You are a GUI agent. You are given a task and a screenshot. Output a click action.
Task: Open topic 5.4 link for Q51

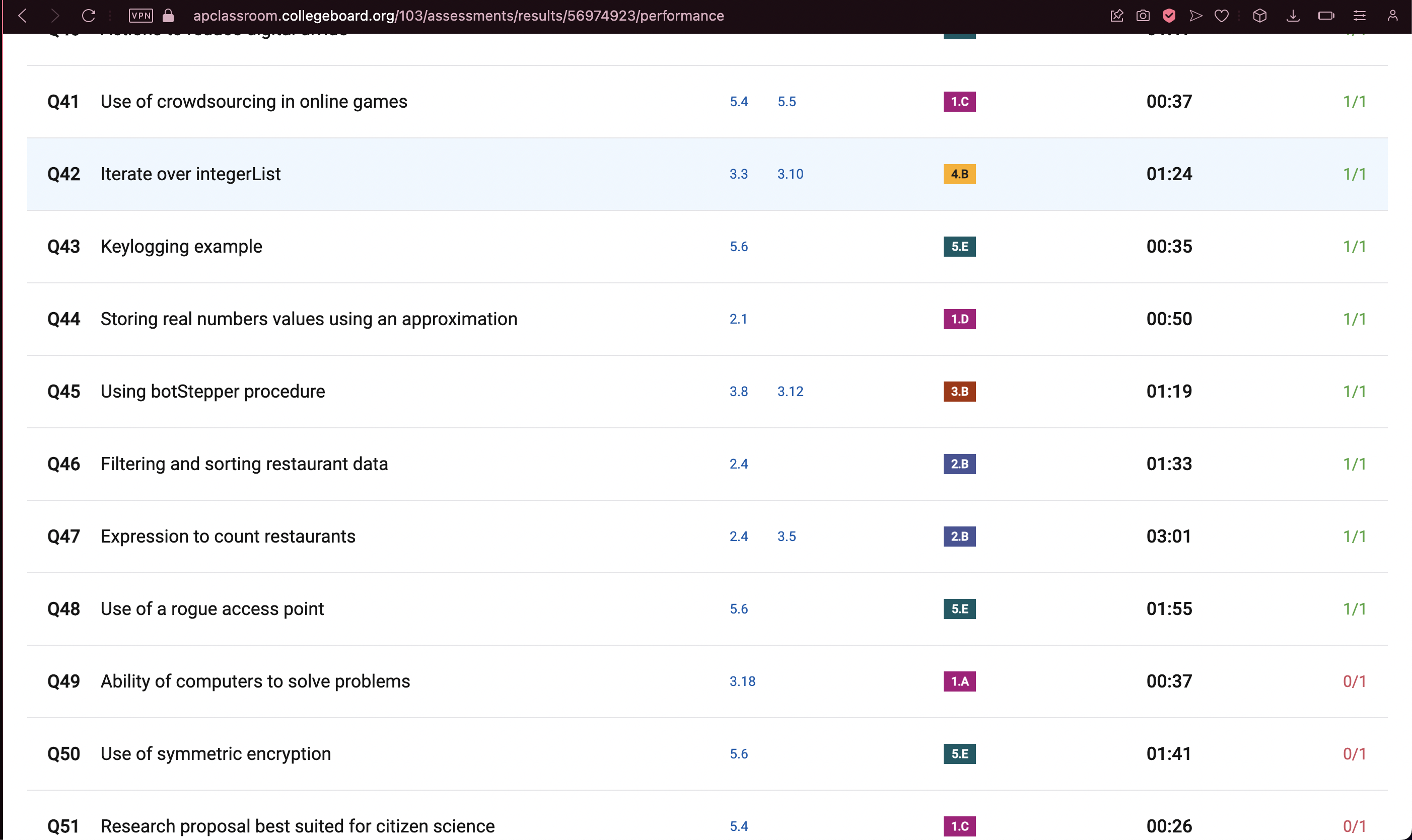coord(738,826)
